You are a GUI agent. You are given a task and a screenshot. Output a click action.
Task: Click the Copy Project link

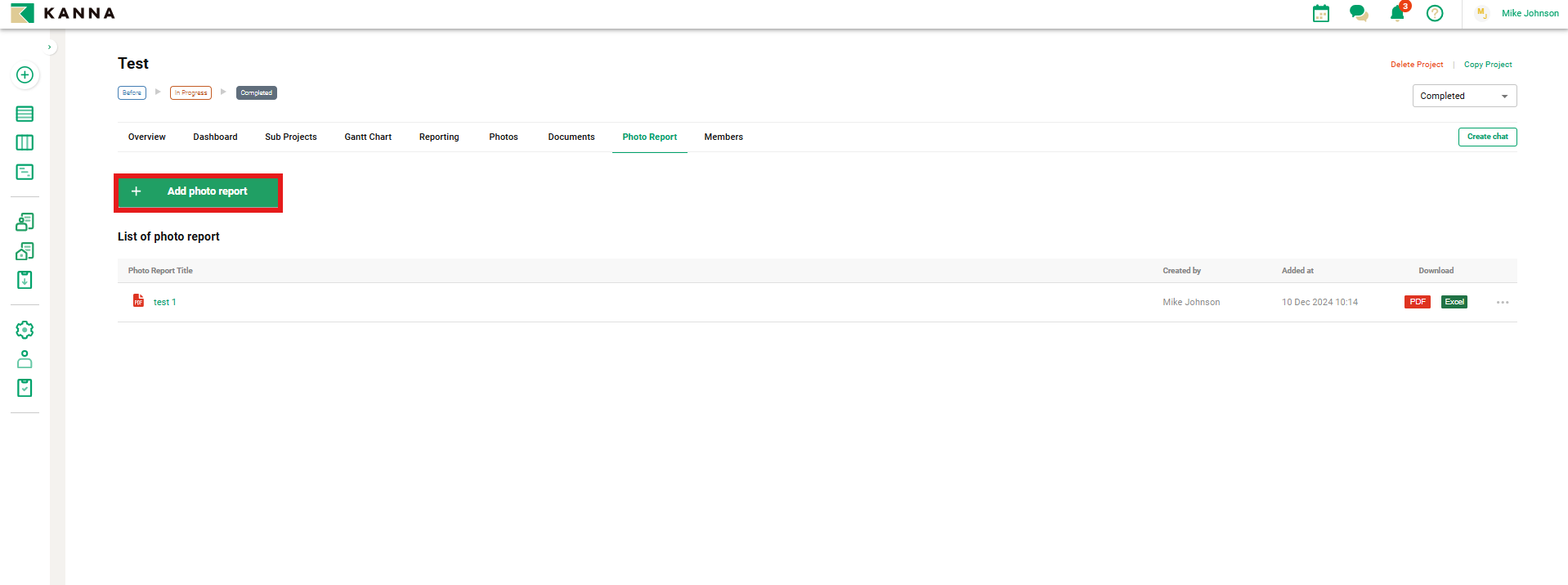point(1487,65)
